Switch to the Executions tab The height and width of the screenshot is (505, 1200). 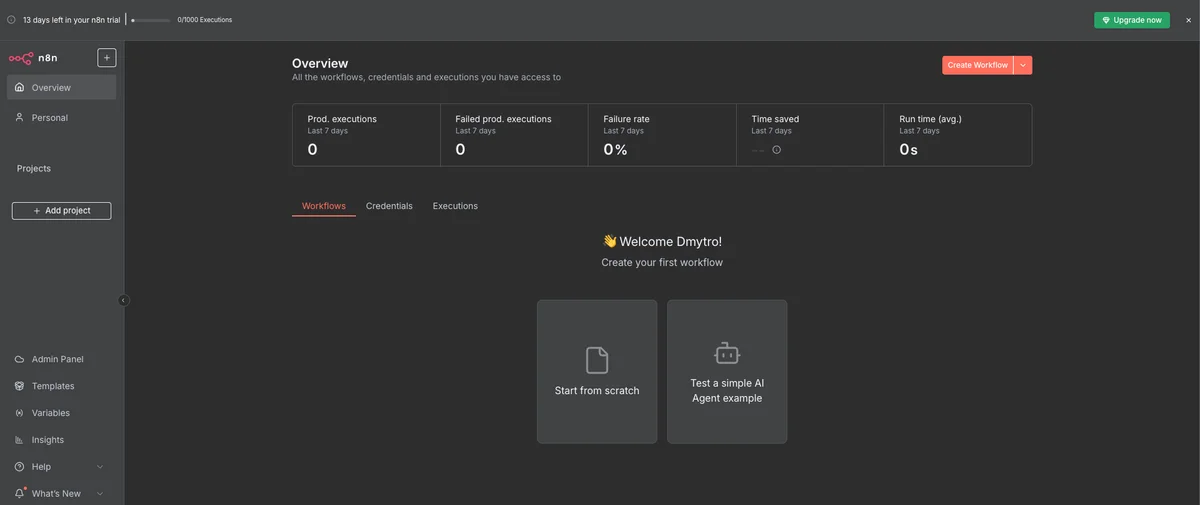[455, 206]
